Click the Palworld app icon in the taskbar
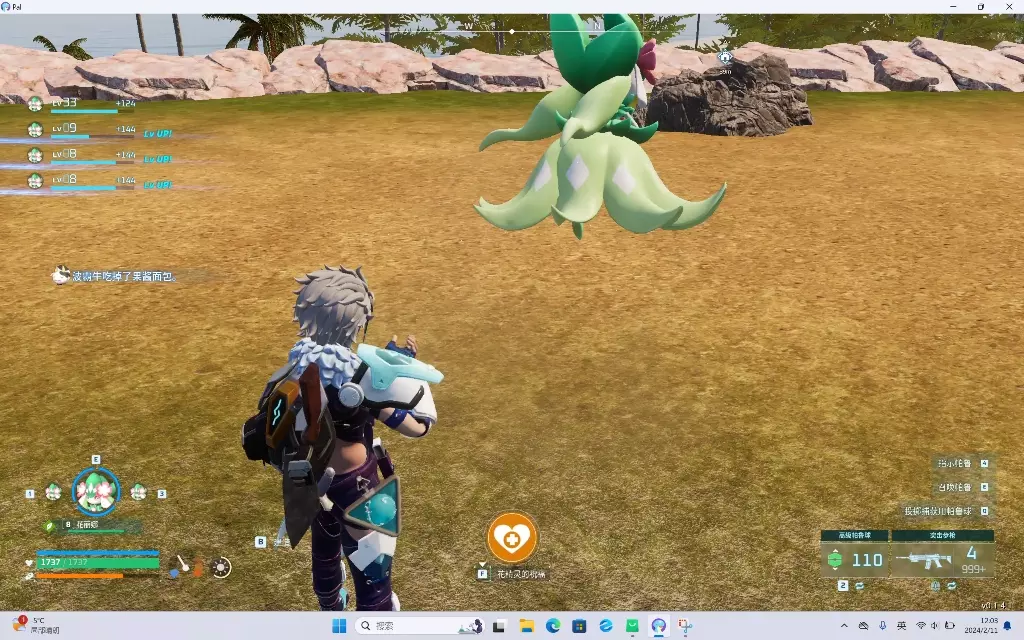Image resolution: width=1024 pixels, height=640 pixels. tap(658, 626)
